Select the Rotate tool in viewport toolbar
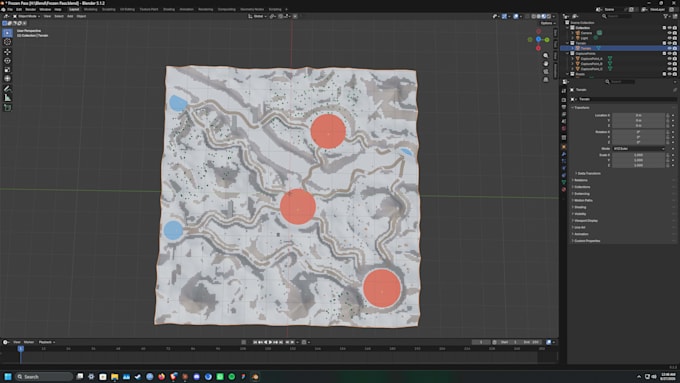Viewport: 680px width, 383px height. [x=7, y=61]
